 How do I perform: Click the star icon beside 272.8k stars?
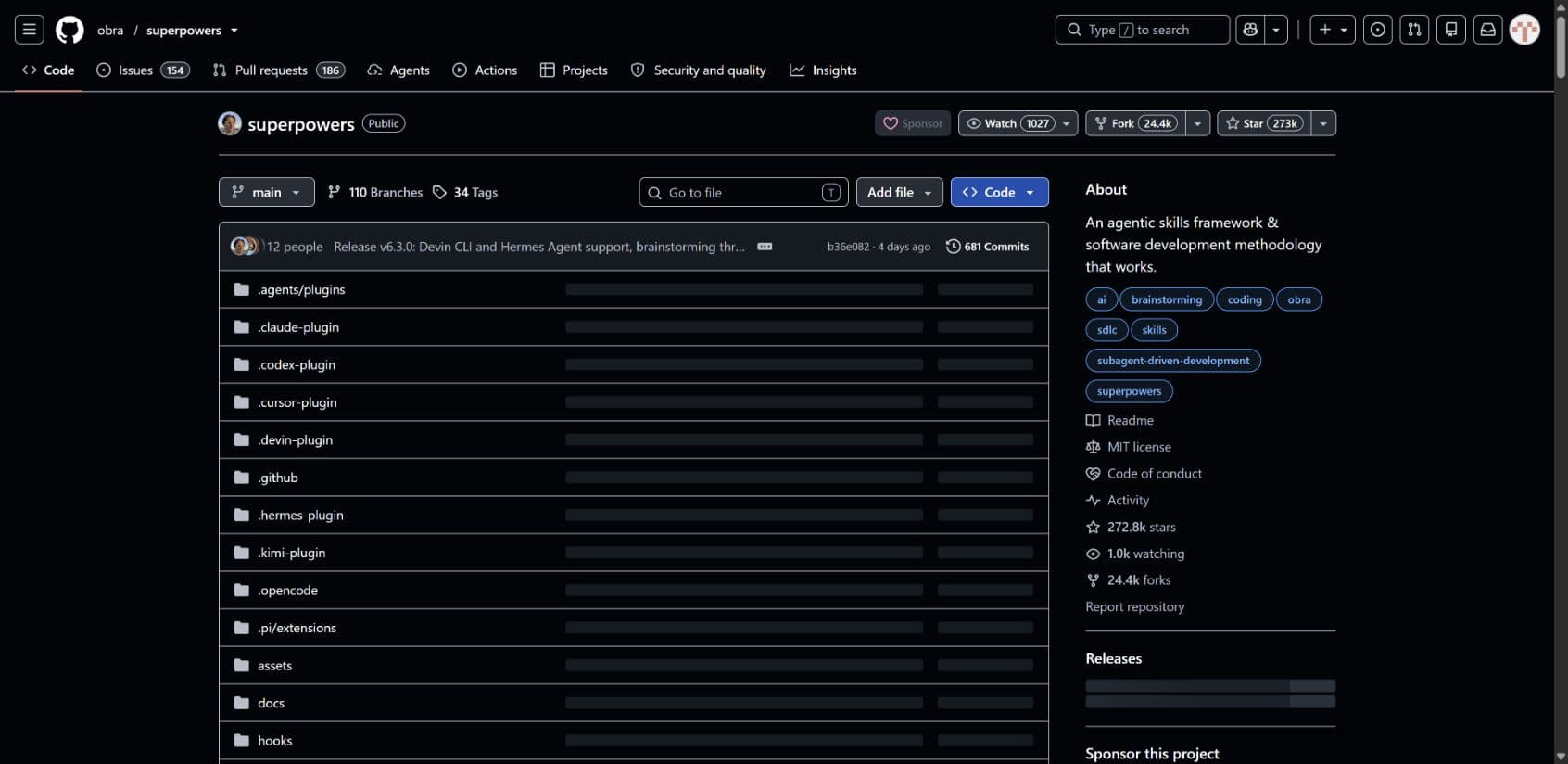pos(1094,527)
